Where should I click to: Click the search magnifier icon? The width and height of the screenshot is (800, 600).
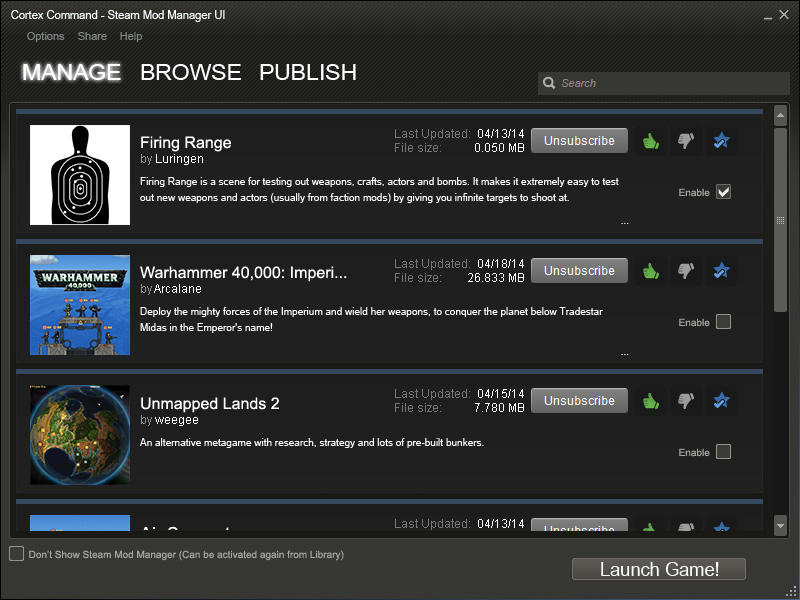(549, 83)
